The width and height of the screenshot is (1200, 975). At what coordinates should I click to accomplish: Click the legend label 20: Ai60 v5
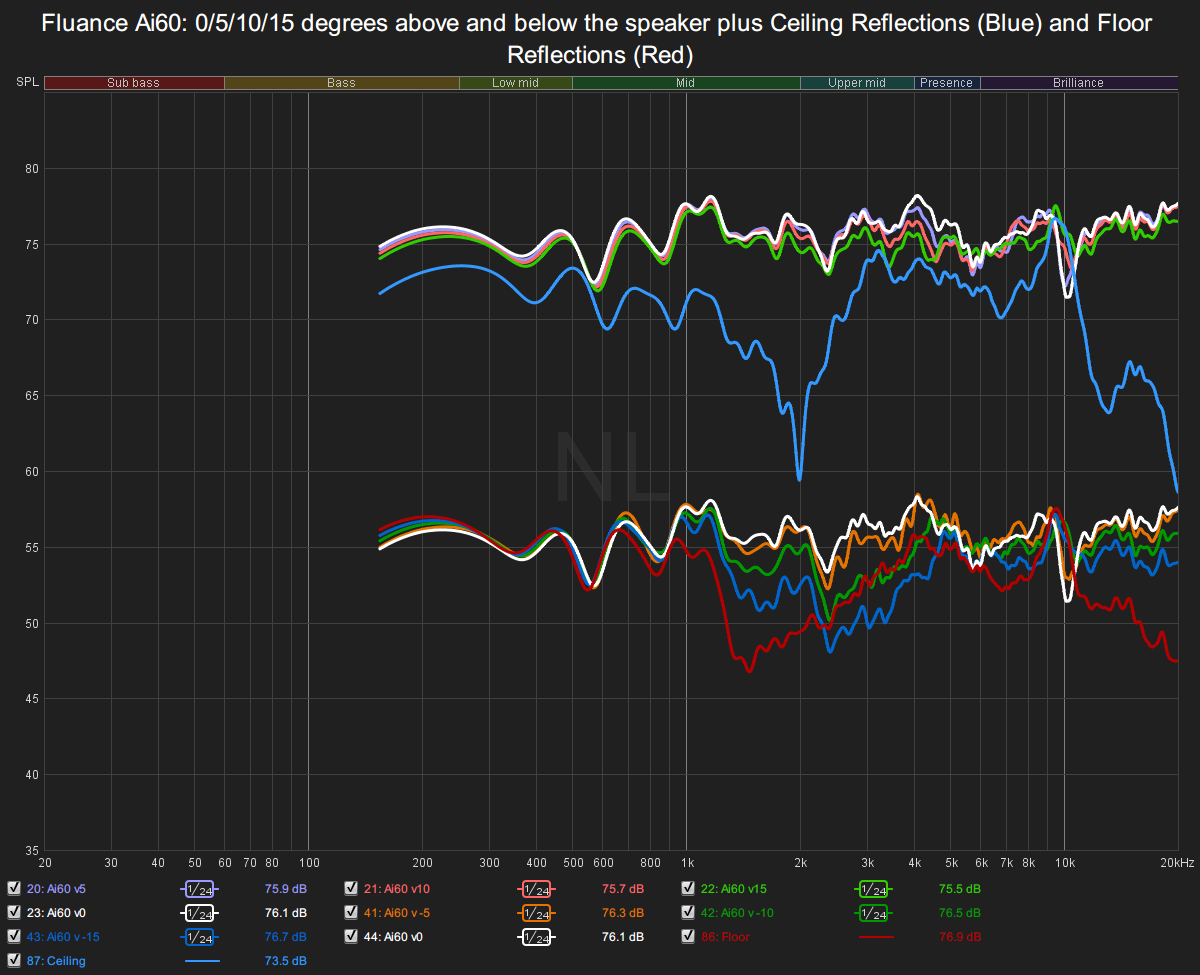click(57, 888)
